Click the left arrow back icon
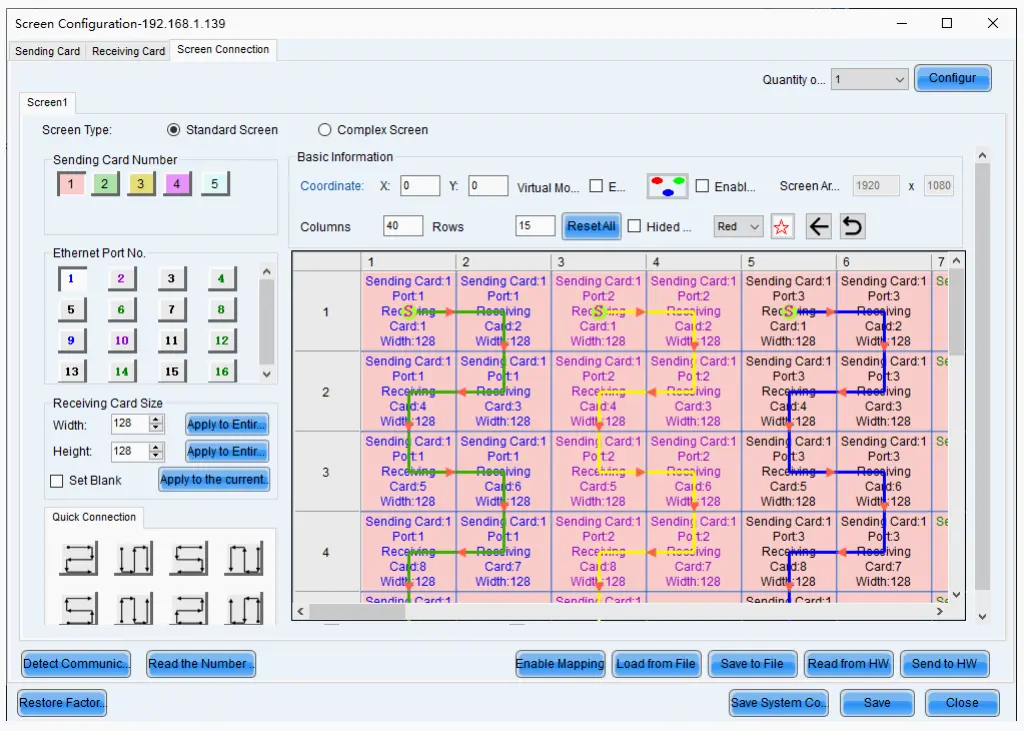Image resolution: width=1024 pixels, height=731 pixels. coord(818,227)
